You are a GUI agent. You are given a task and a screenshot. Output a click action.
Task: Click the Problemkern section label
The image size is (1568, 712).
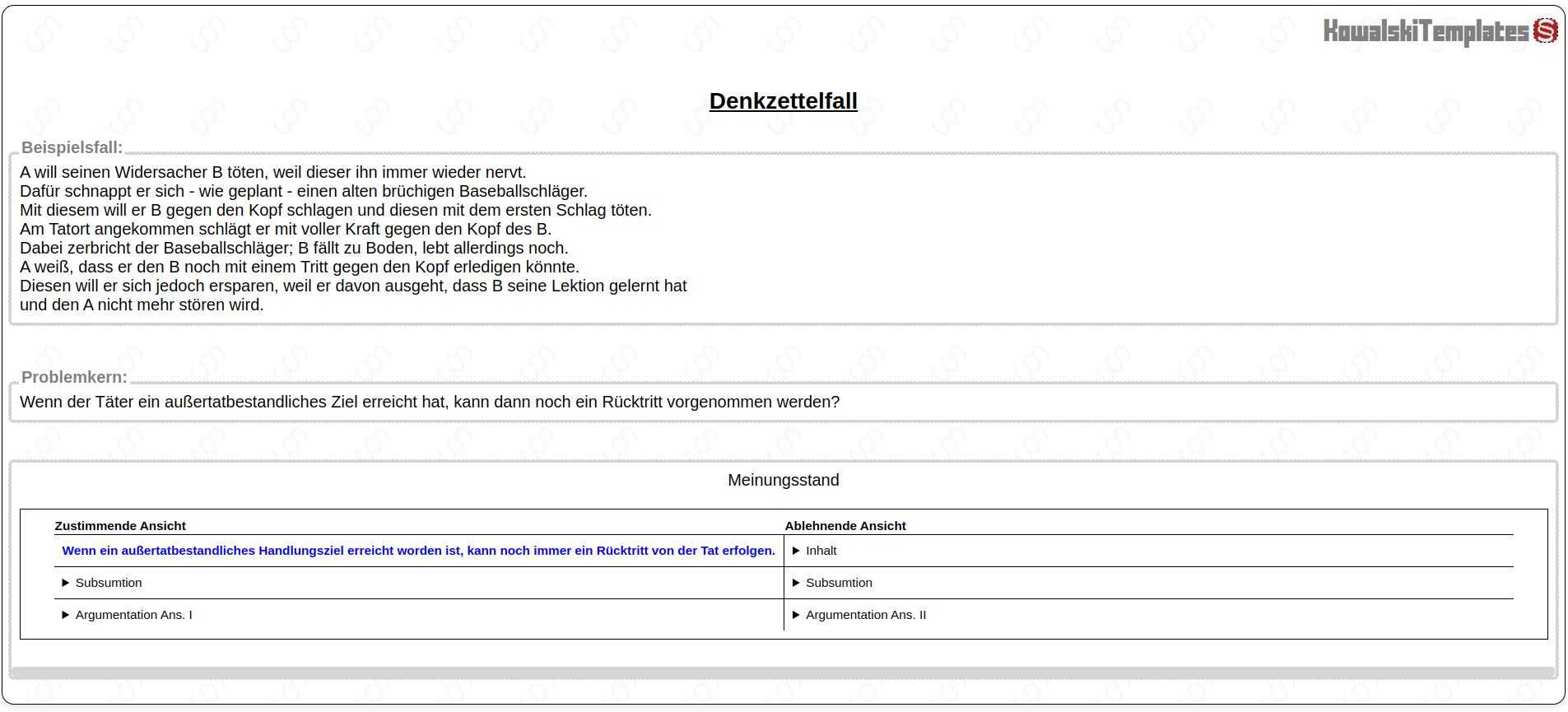pos(74,377)
